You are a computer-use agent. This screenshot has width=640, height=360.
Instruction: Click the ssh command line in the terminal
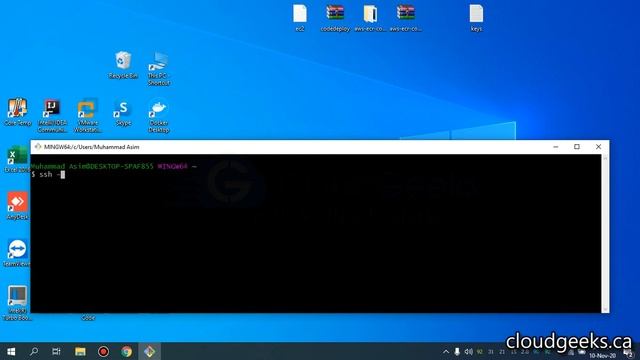48,175
